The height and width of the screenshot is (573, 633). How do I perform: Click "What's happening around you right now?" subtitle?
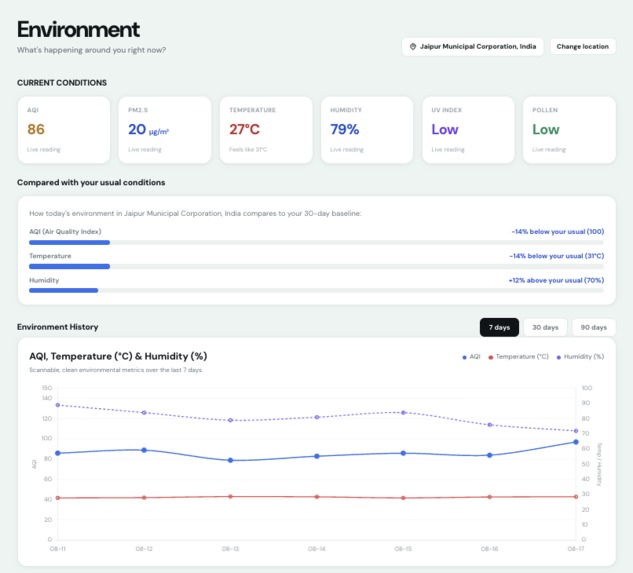[x=91, y=50]
